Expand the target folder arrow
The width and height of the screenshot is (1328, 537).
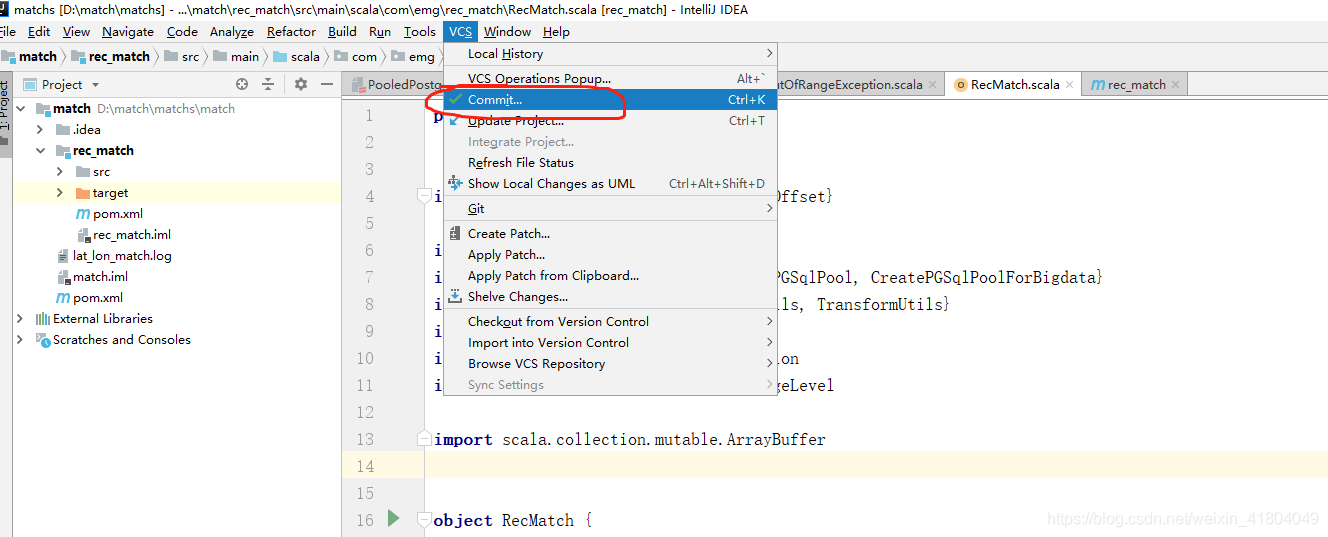click(x=60, y=193)
